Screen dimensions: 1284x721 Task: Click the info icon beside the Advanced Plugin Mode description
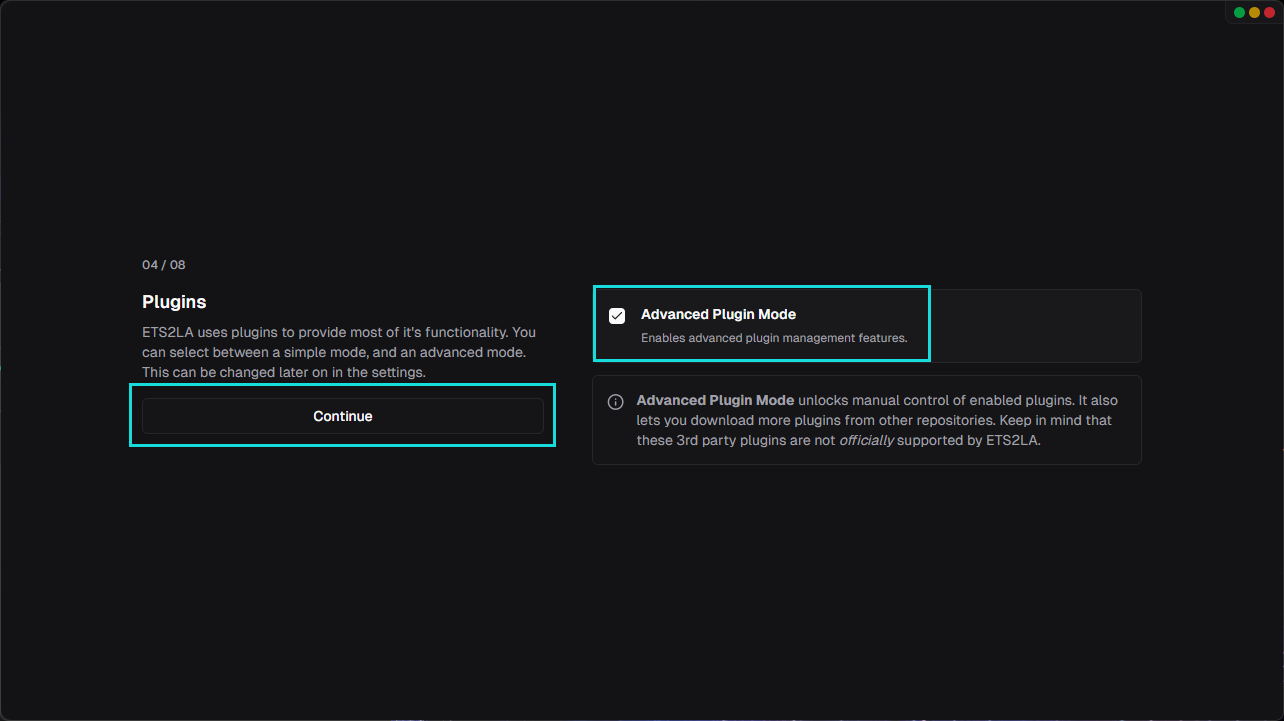click(616, 402)
